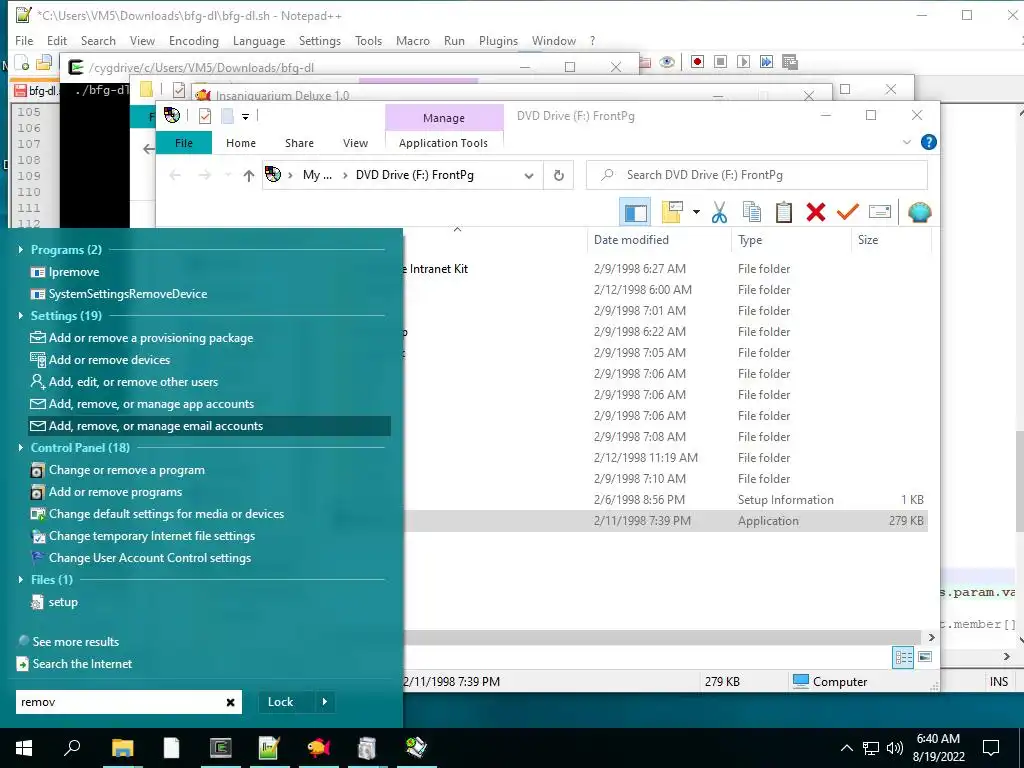The width and height of the screenshot is (1024, 768).
Task: Open the Encoding menu in Notepad++
Action: pos(193,40)
